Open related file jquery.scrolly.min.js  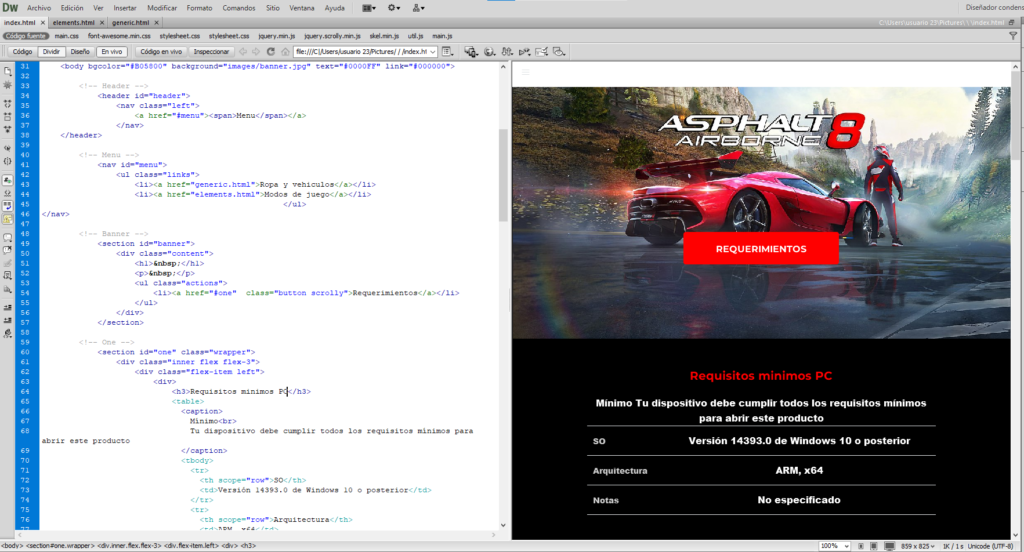[332, 37]
